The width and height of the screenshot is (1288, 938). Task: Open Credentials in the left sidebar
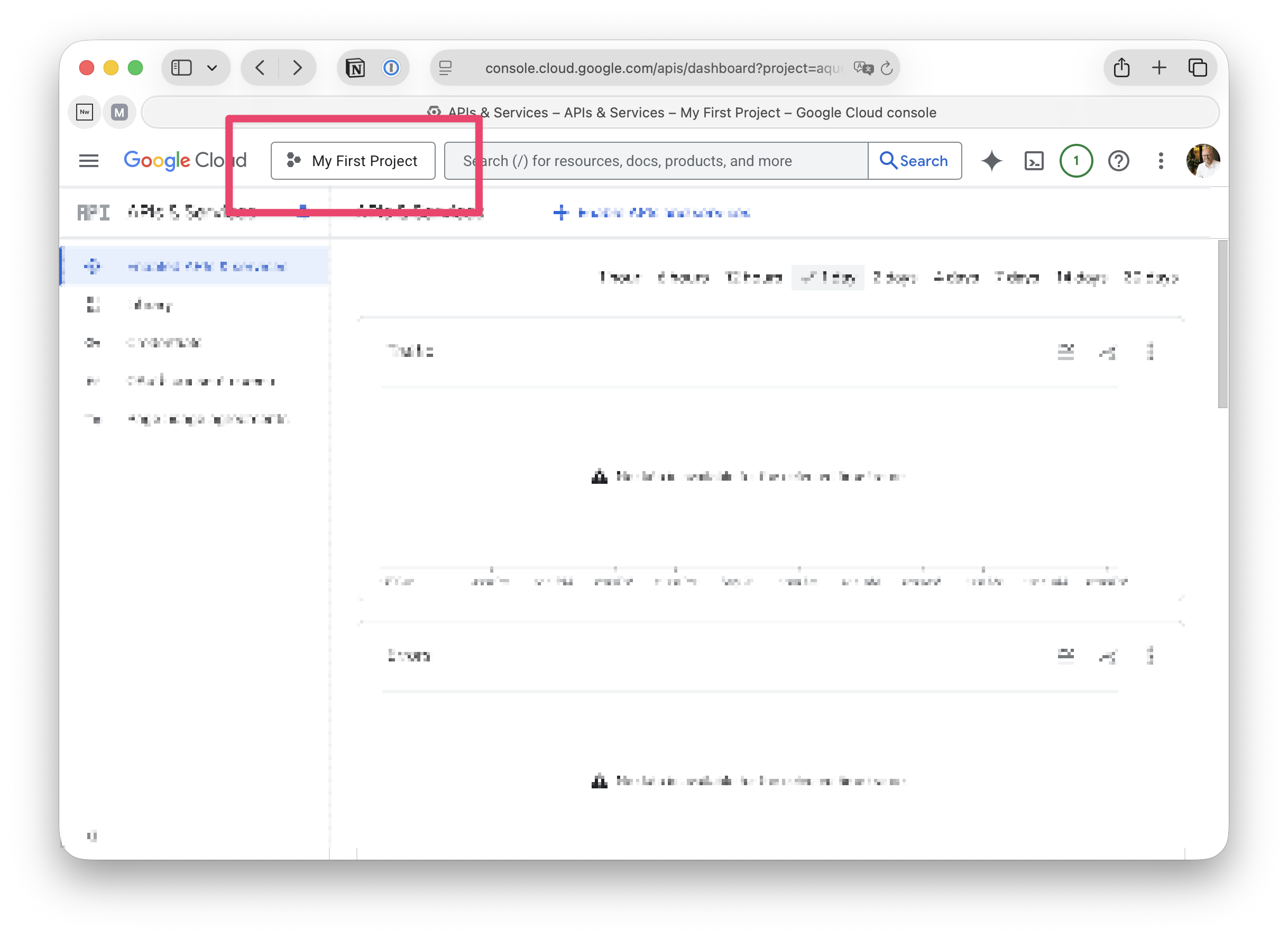click(163, 343)
